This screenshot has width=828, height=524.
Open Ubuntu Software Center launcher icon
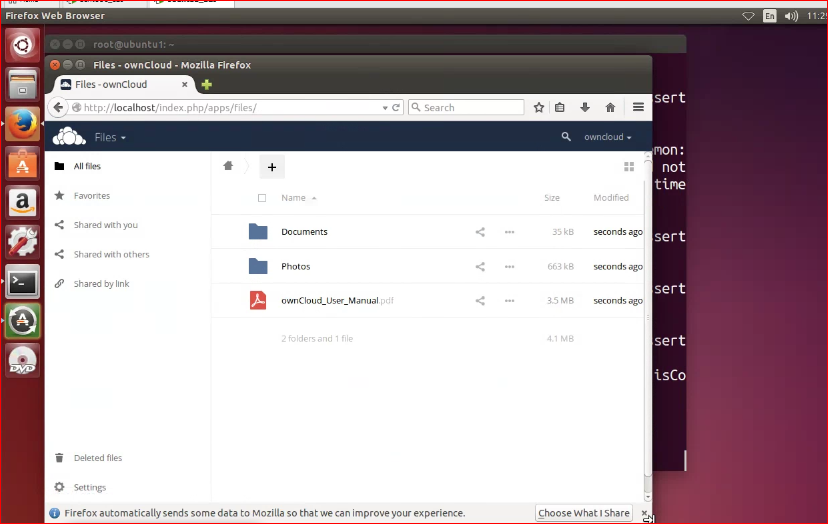coord(22,164)
